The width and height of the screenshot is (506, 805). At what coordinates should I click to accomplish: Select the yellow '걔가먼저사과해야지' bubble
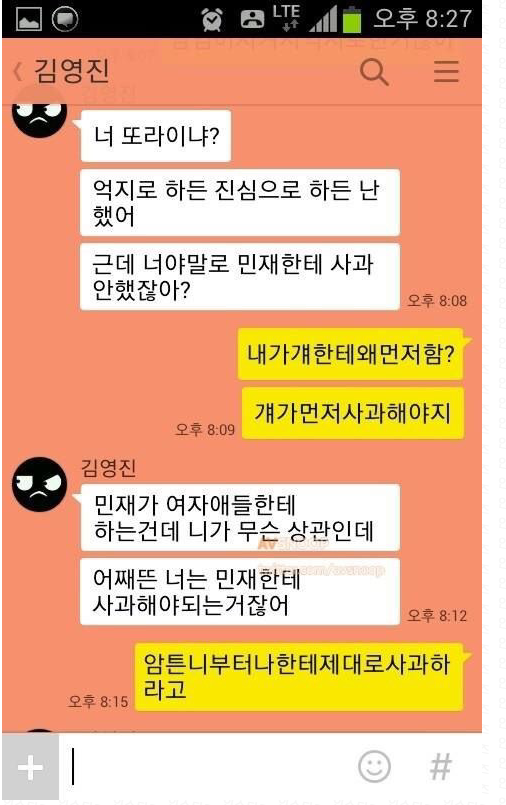(x=353, y=413)
